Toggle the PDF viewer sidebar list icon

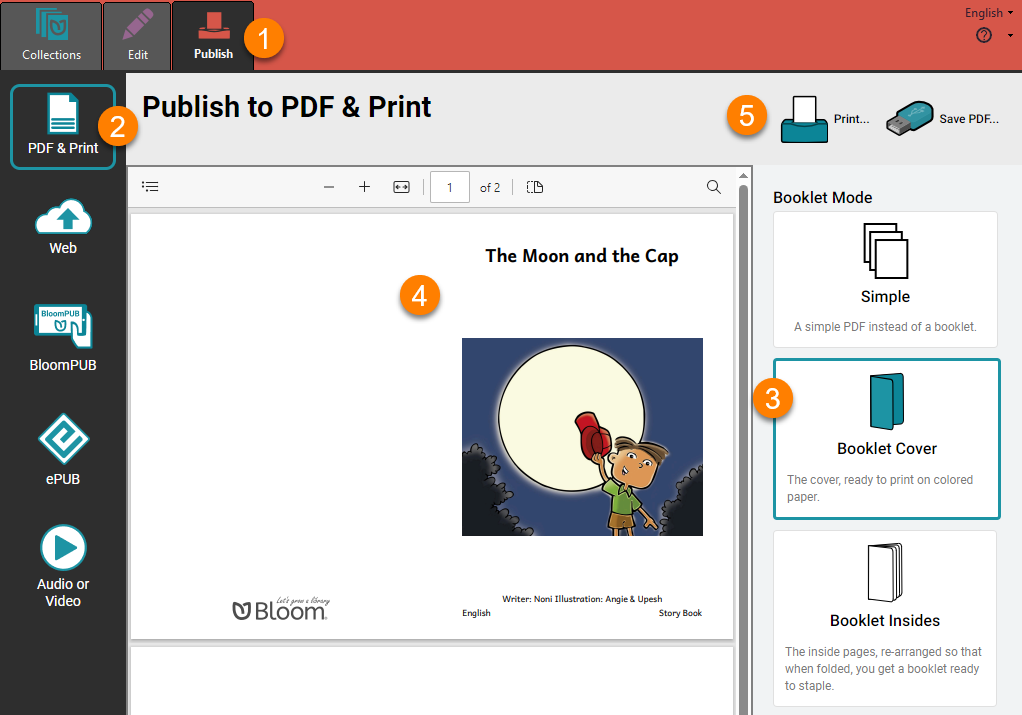tap(150, 187)
